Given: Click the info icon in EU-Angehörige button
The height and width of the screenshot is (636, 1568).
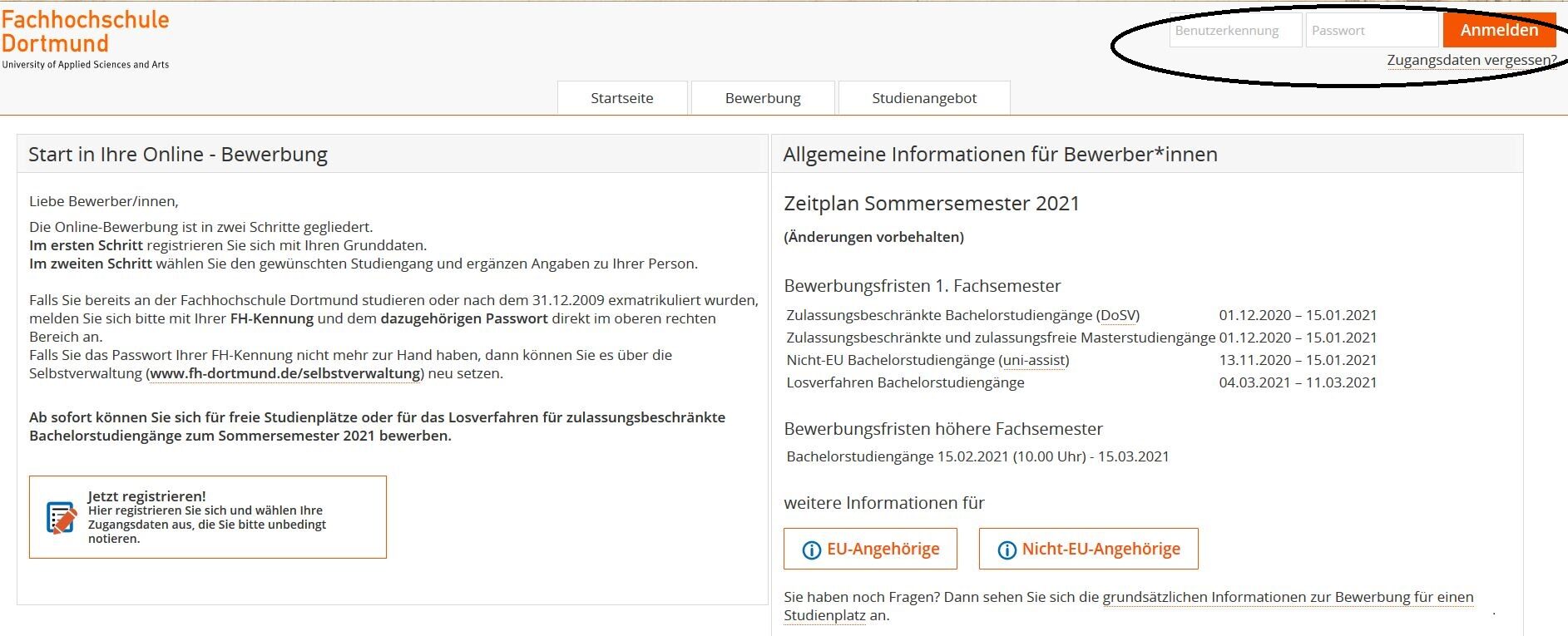Looking at the screenshot, I should [810, 550].
